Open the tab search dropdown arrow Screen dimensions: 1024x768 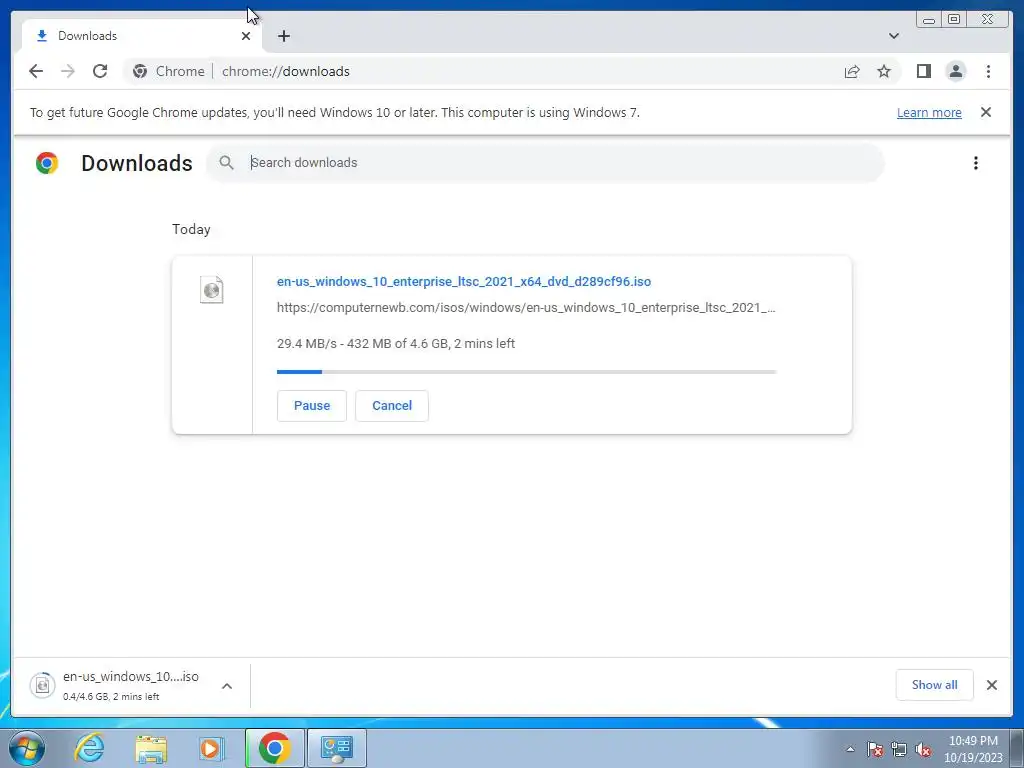893,36
